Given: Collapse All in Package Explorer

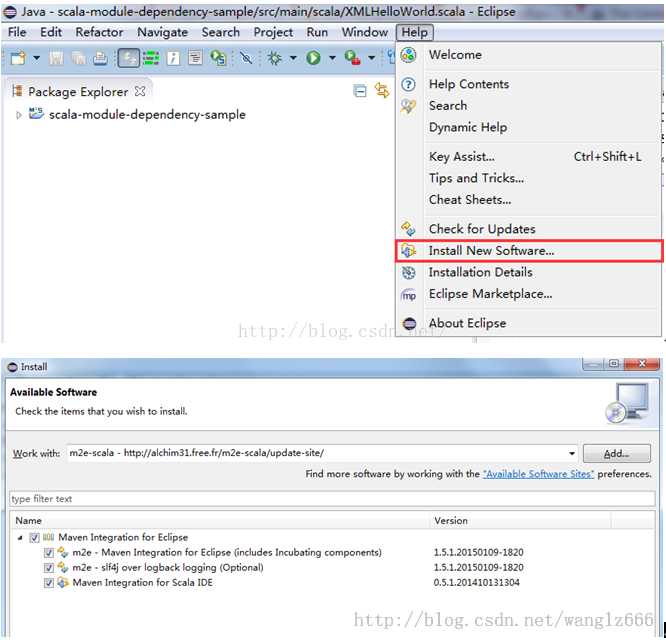Looking at the screenshot, I should click(360, 91).
